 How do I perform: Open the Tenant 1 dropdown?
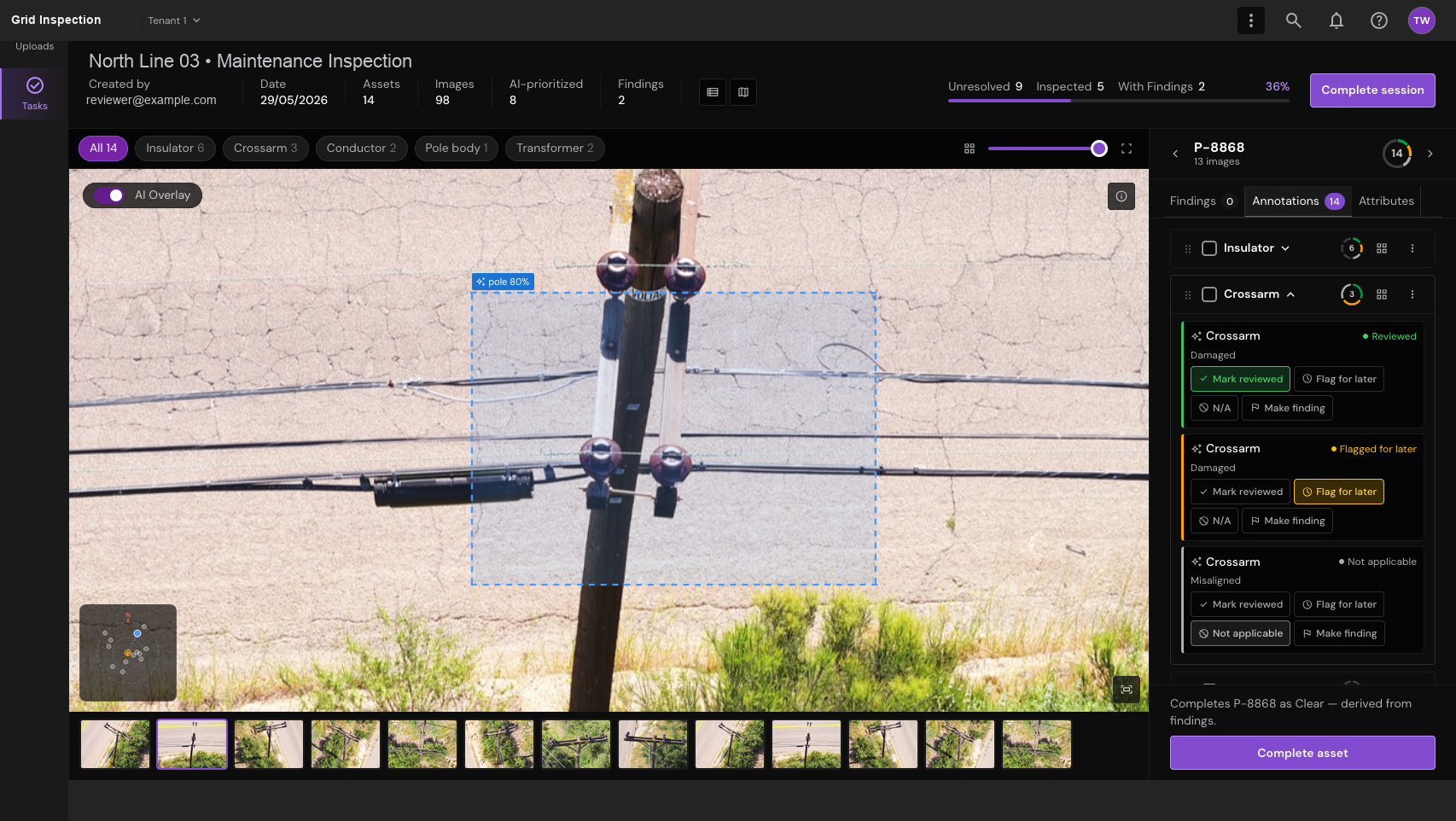tap(174, 20)
